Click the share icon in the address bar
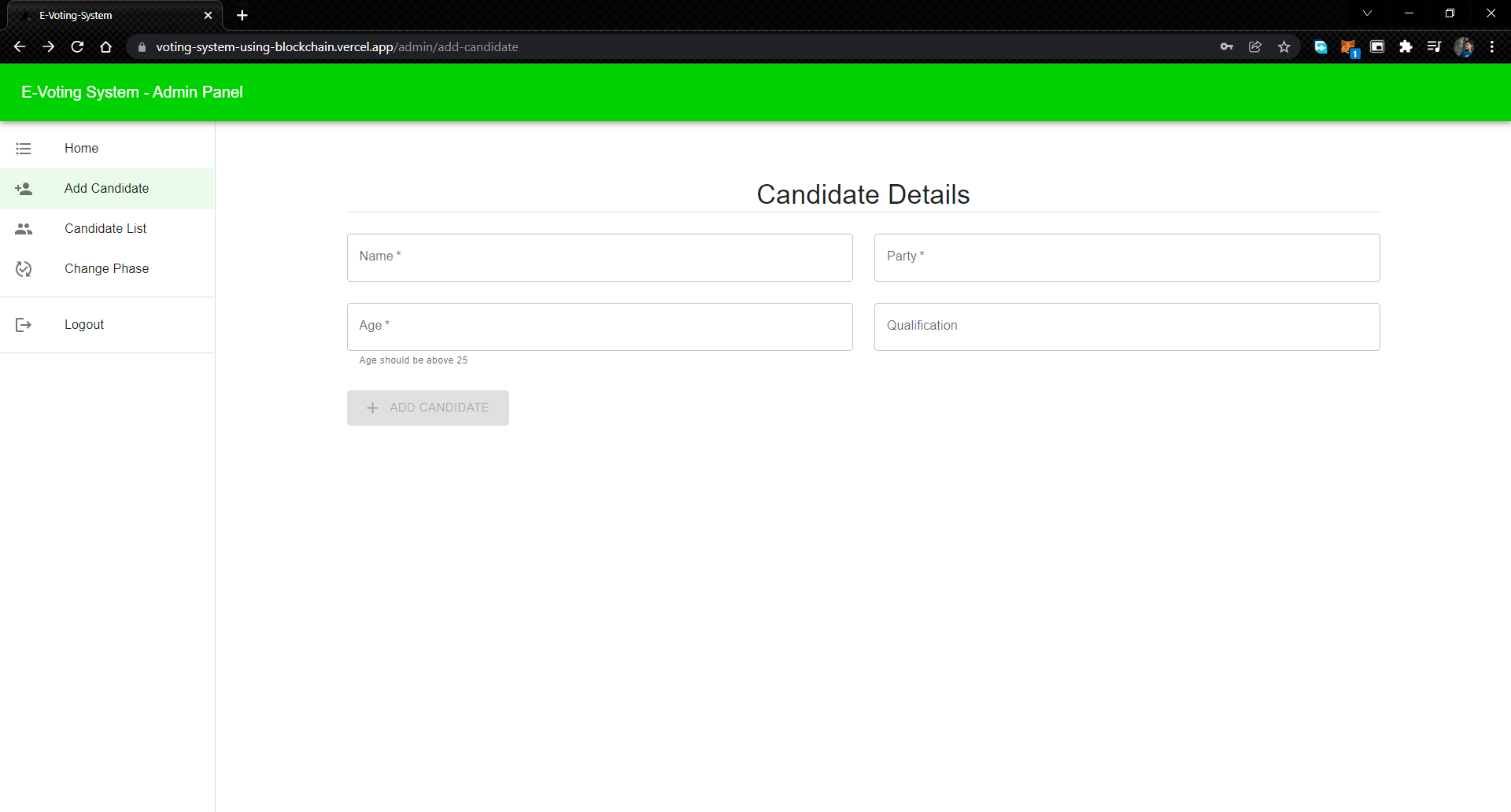Viewport: 1511px width, 812px height. point(1256,46)
